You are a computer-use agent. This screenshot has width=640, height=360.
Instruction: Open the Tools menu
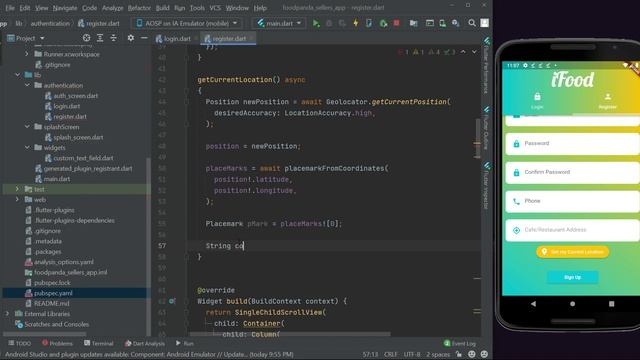197,8
